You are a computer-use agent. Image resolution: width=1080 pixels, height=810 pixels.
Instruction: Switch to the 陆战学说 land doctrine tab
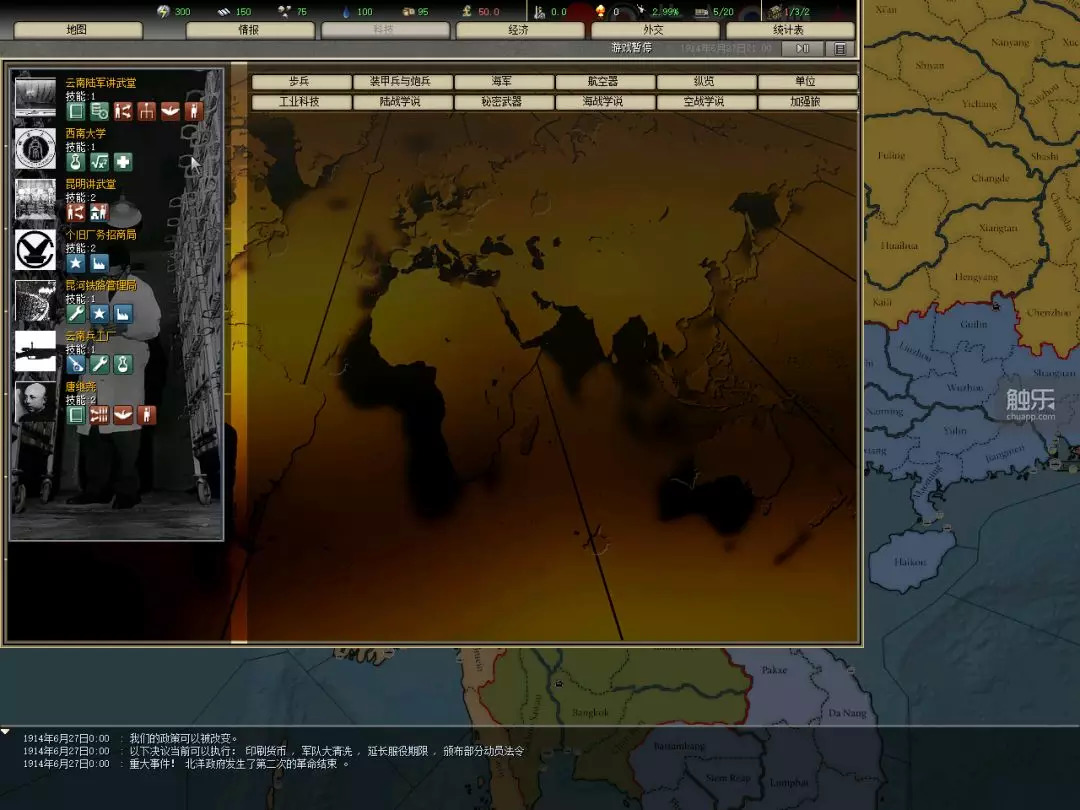401,102
